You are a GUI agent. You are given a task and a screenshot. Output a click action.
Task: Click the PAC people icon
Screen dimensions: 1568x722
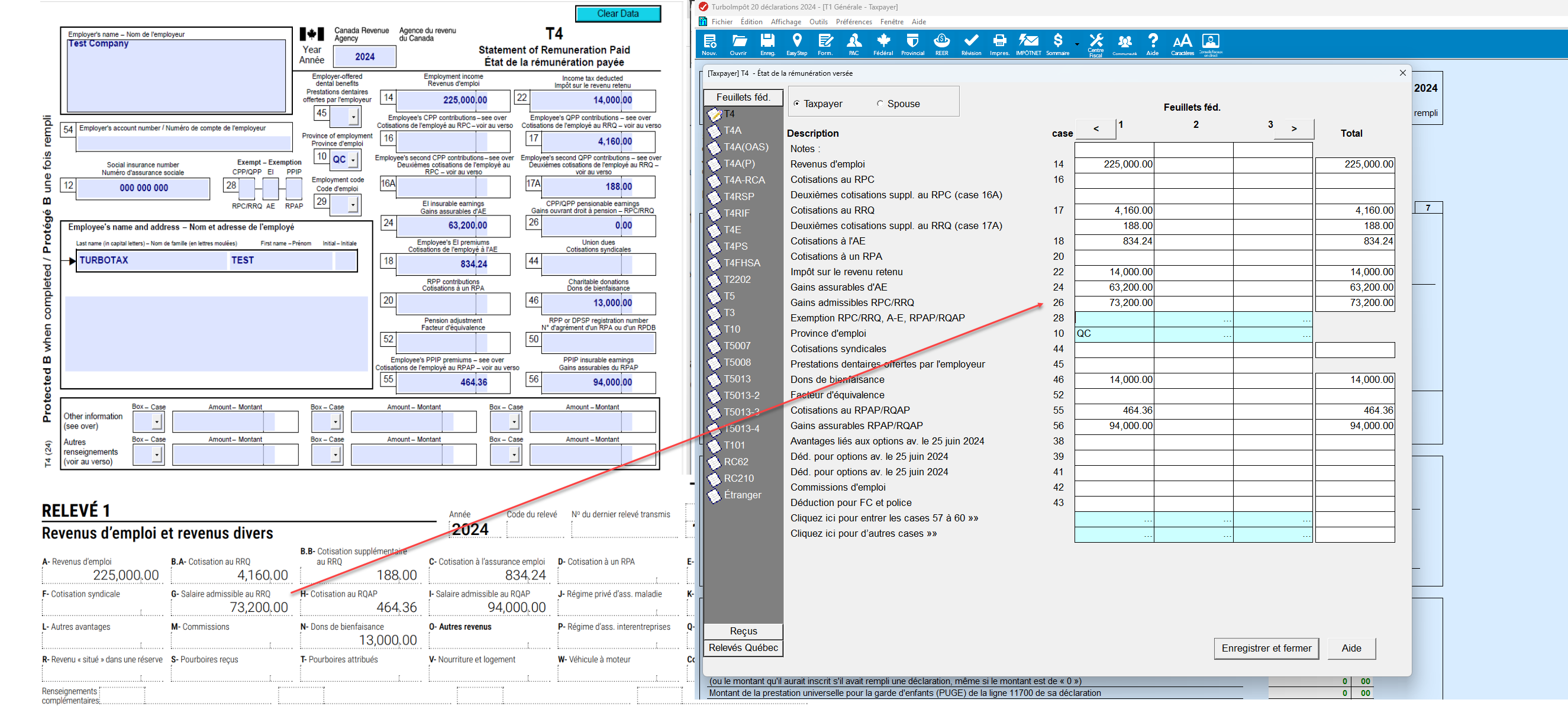click(x=854, y=44)
